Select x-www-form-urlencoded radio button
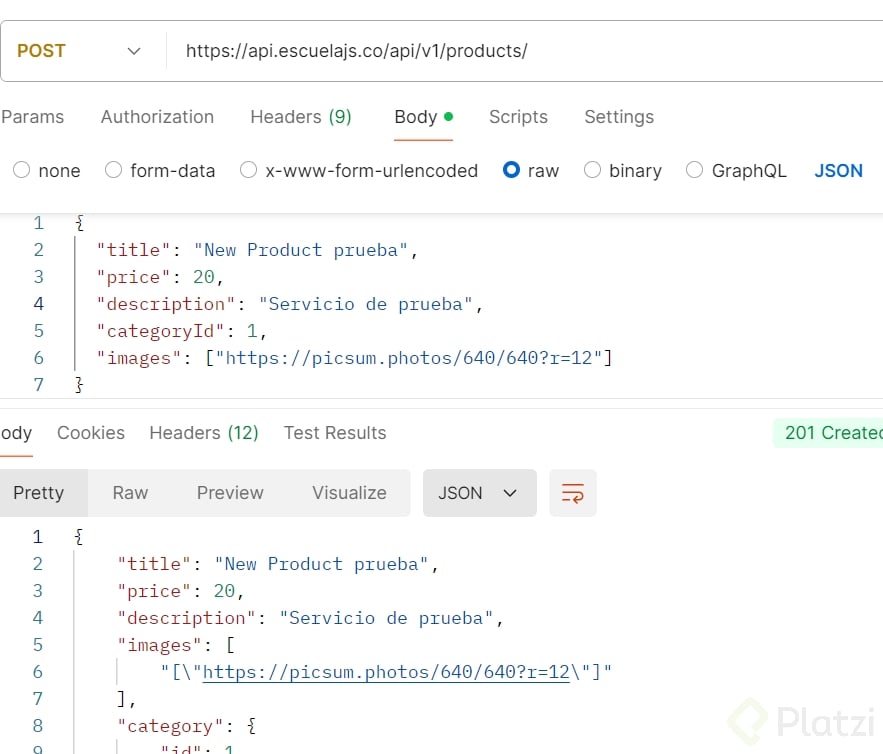The image size is (883, 754). click(x=249, y=171)
